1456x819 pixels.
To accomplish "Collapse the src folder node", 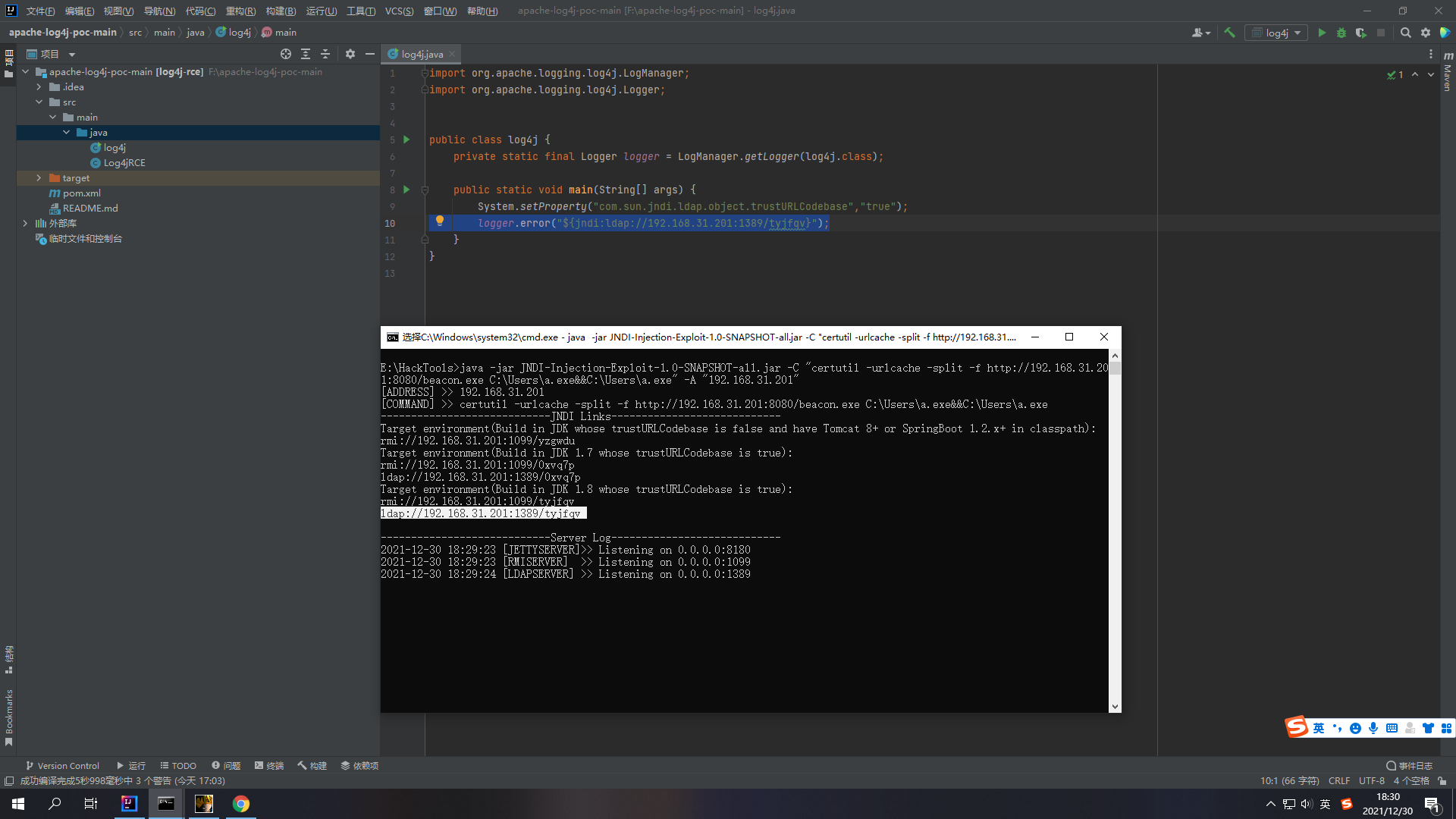I will [x=39, y=102].
